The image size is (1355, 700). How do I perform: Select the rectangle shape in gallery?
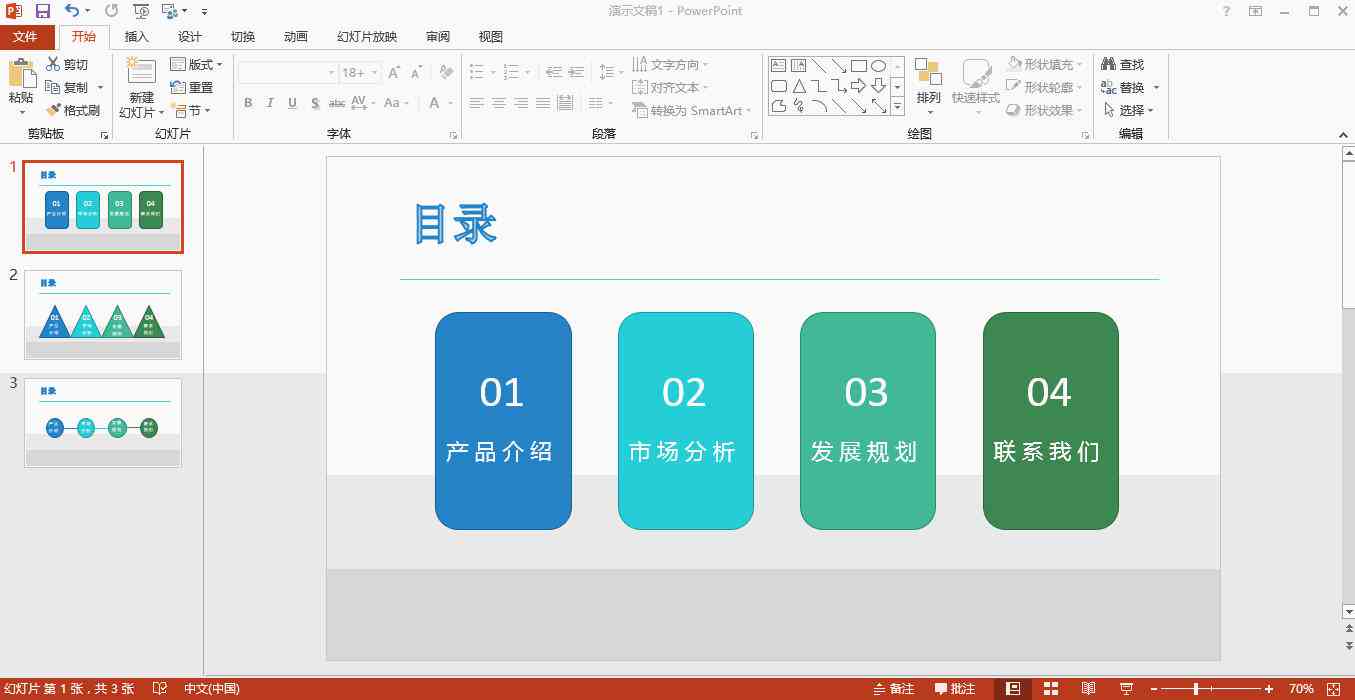click(858, 66)
